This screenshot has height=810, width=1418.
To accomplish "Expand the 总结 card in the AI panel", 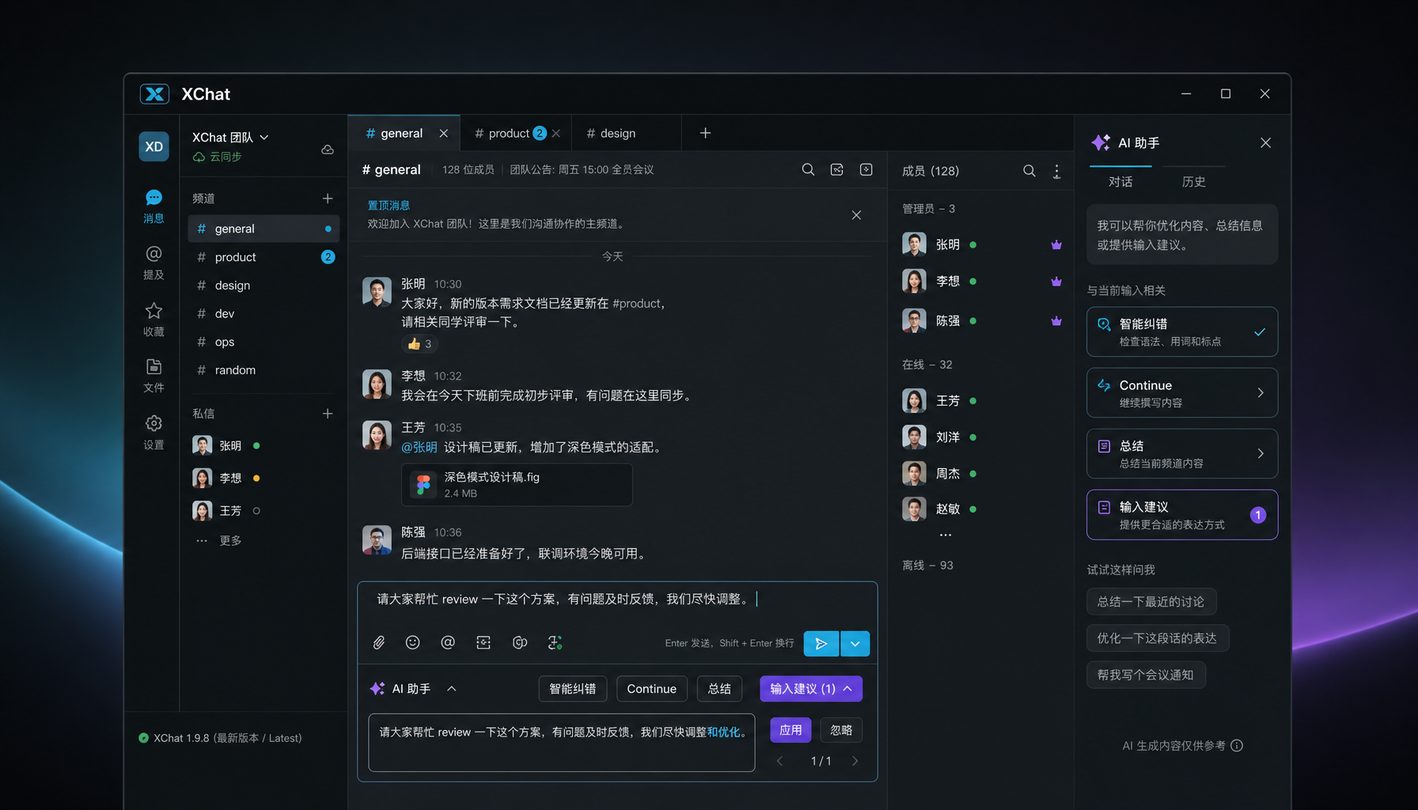I will tap(1182, 454).
